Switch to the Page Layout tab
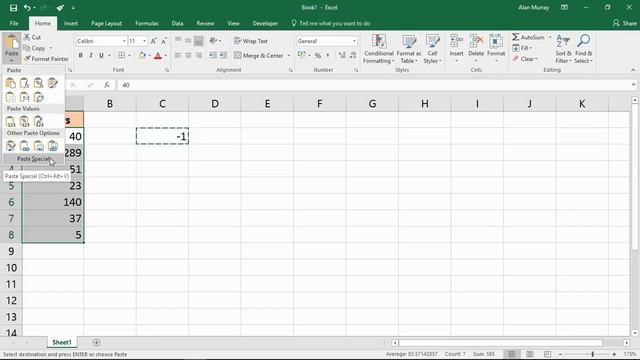Image resolution: width=640 pixels, height=360 pixels. coord(106,23)
